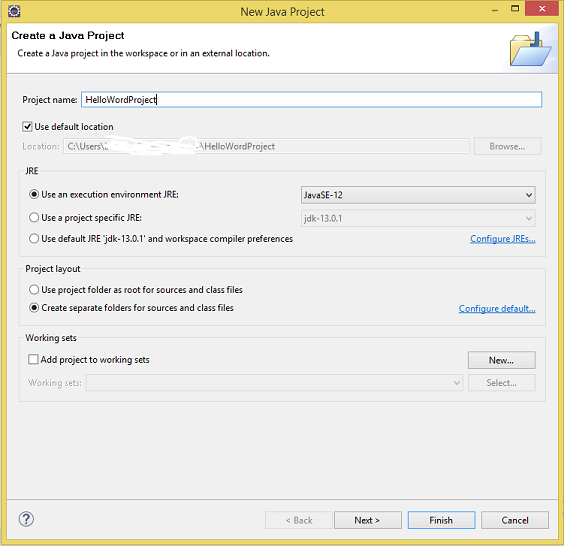Select Use a project specific JRE option
This screenshot has width=564, height=546.
click(34, 218)
